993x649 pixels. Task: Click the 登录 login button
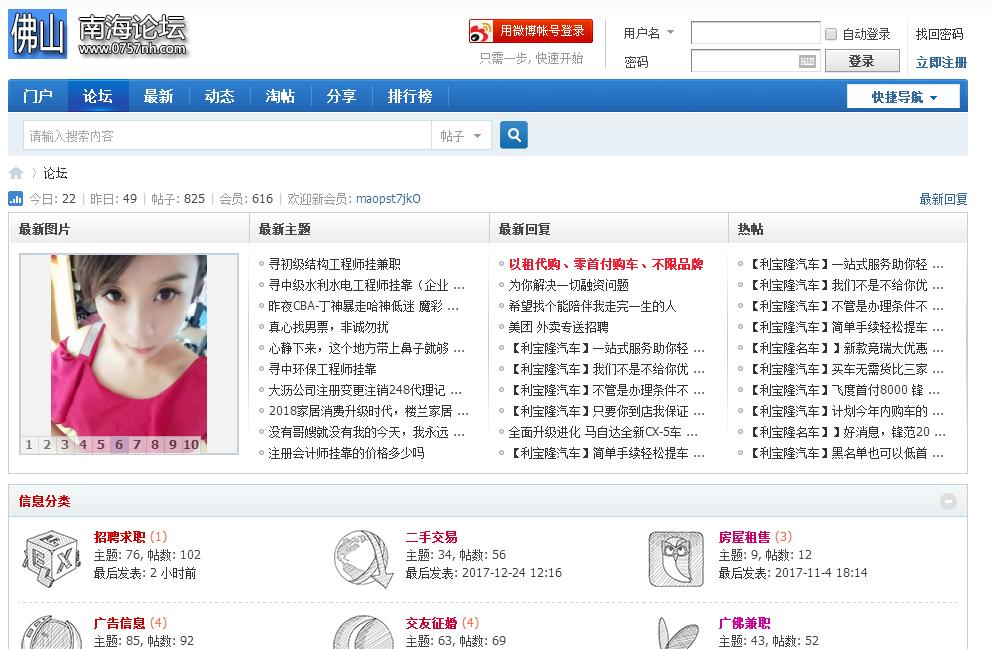point(862,61)
